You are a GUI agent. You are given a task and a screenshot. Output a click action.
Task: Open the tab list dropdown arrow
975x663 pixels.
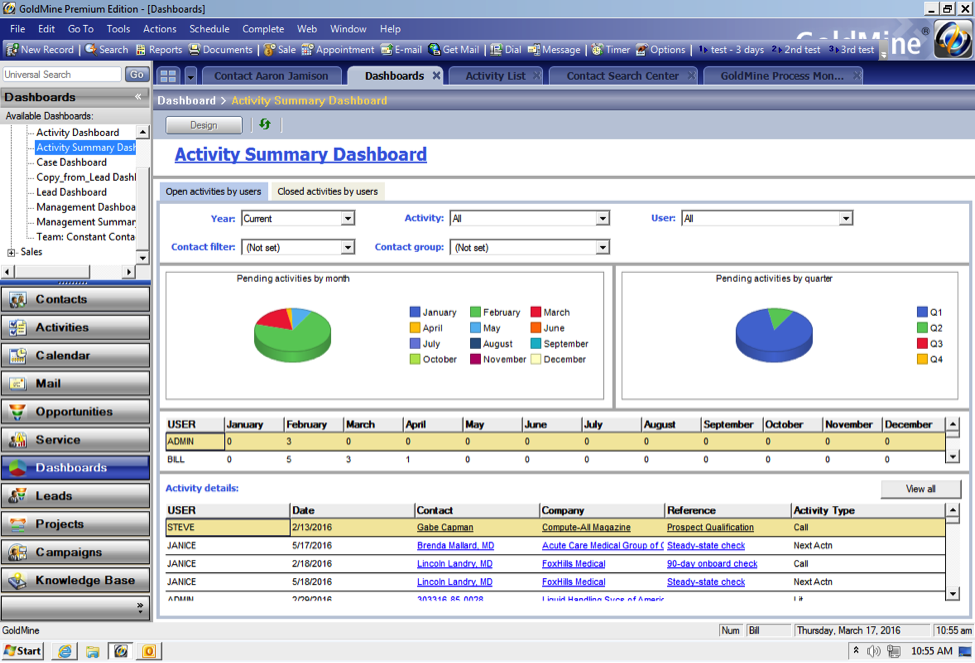tap(190, 76)
